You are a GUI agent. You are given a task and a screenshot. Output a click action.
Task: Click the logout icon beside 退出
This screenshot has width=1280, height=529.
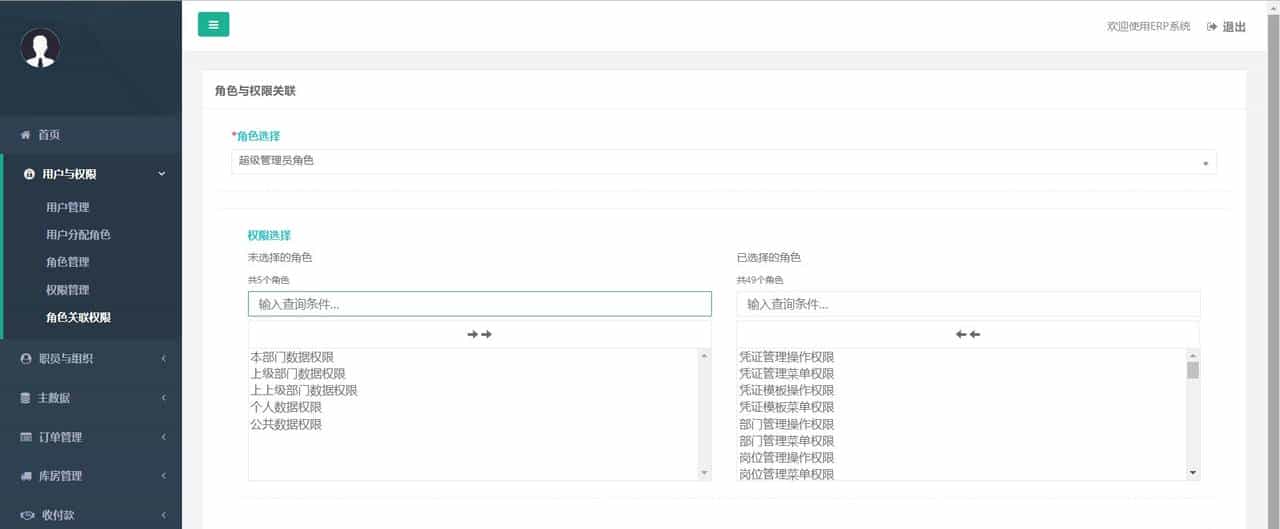click(x=1212, y=27)
